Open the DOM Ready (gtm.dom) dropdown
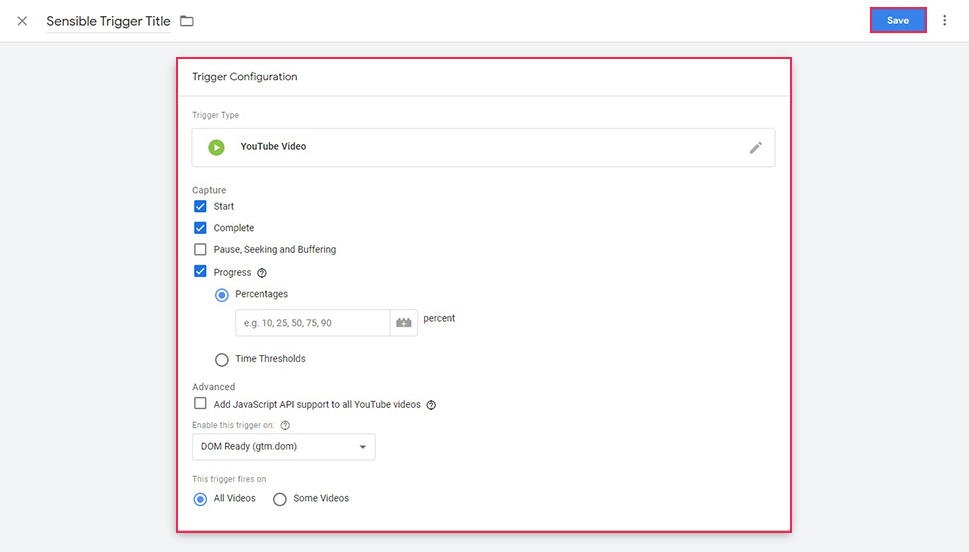Image resolution: width=969 pixels, height=552 pixels. pos(284,446)
